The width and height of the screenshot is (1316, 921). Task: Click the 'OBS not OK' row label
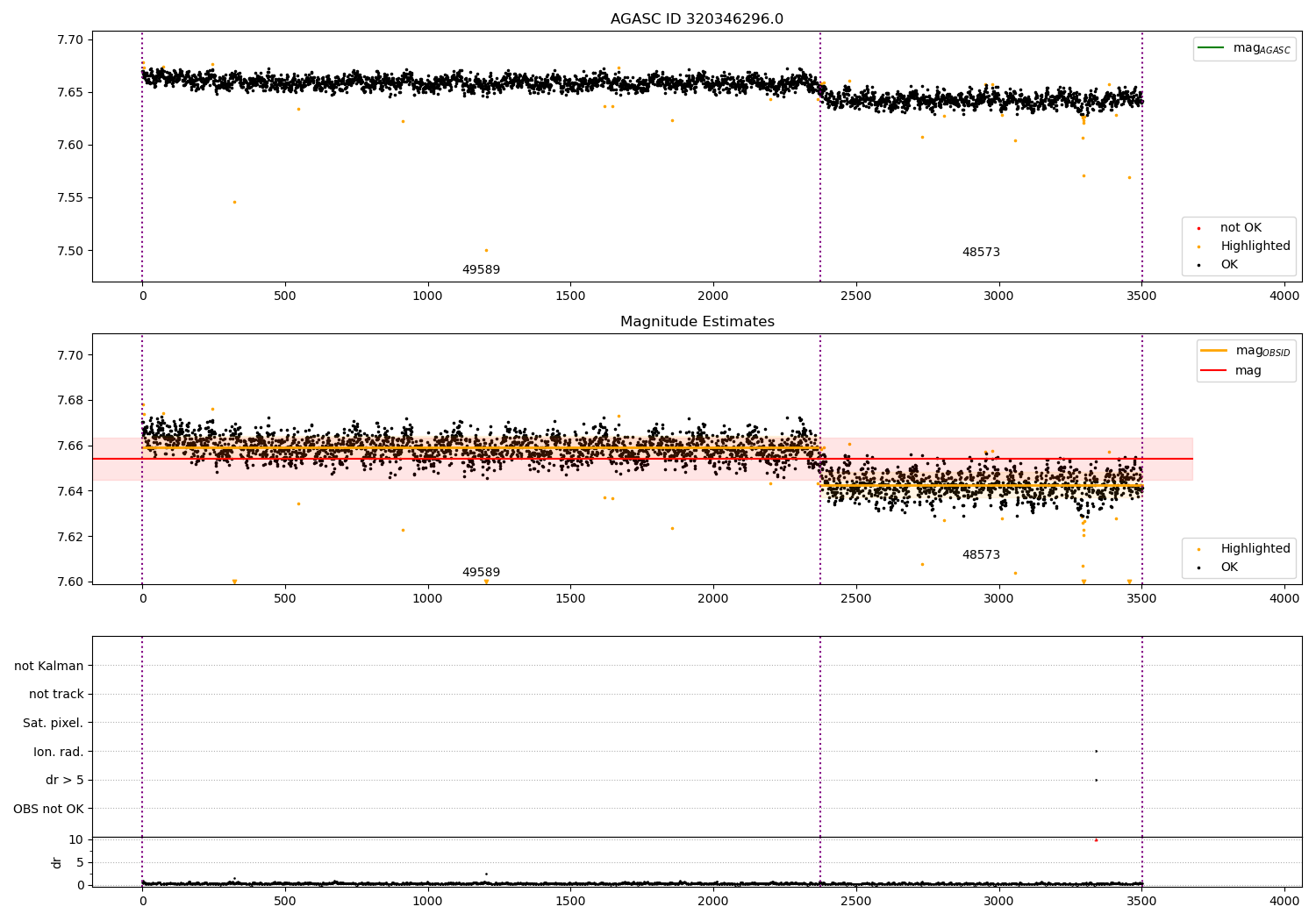[x=49, y=809]
